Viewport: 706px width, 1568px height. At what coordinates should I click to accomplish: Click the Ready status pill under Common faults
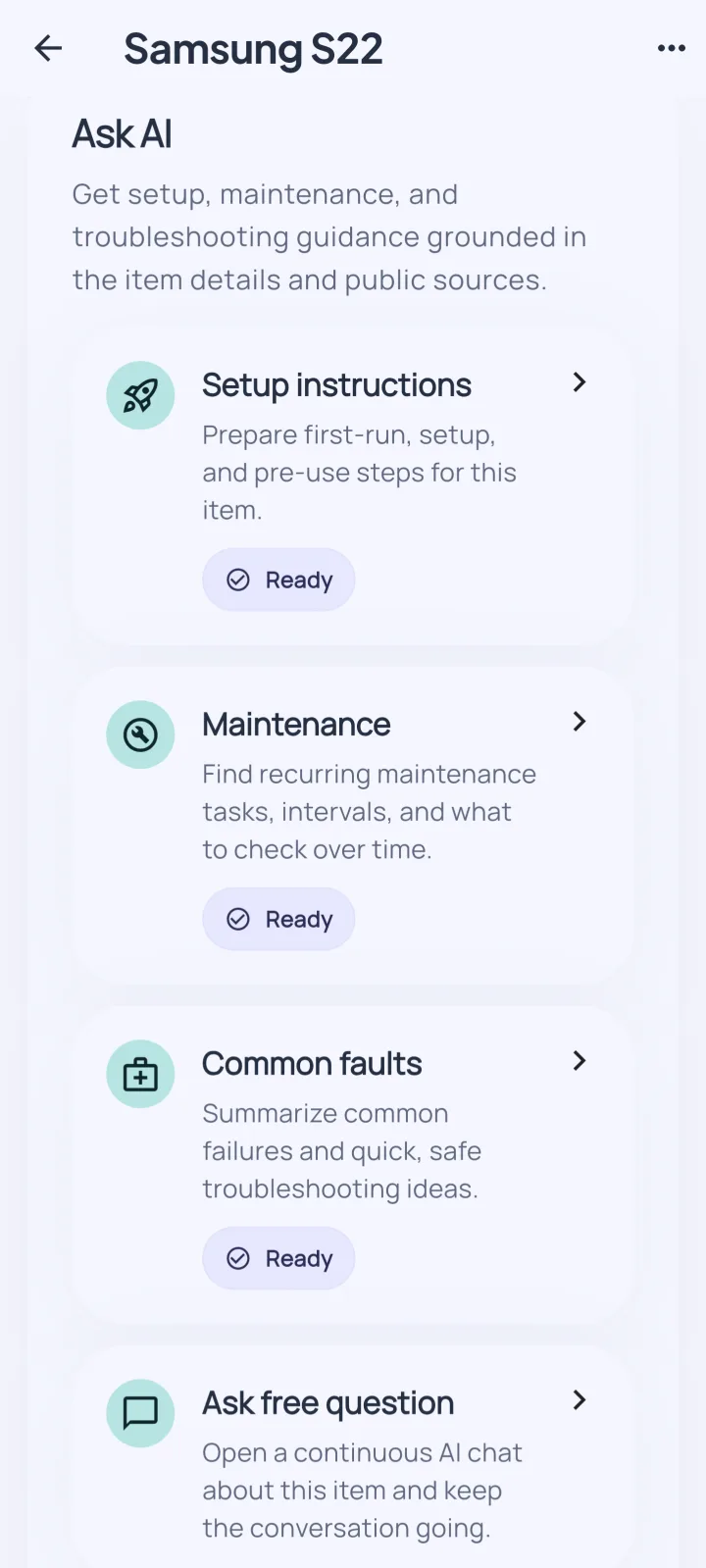(x=278, y=1258)
